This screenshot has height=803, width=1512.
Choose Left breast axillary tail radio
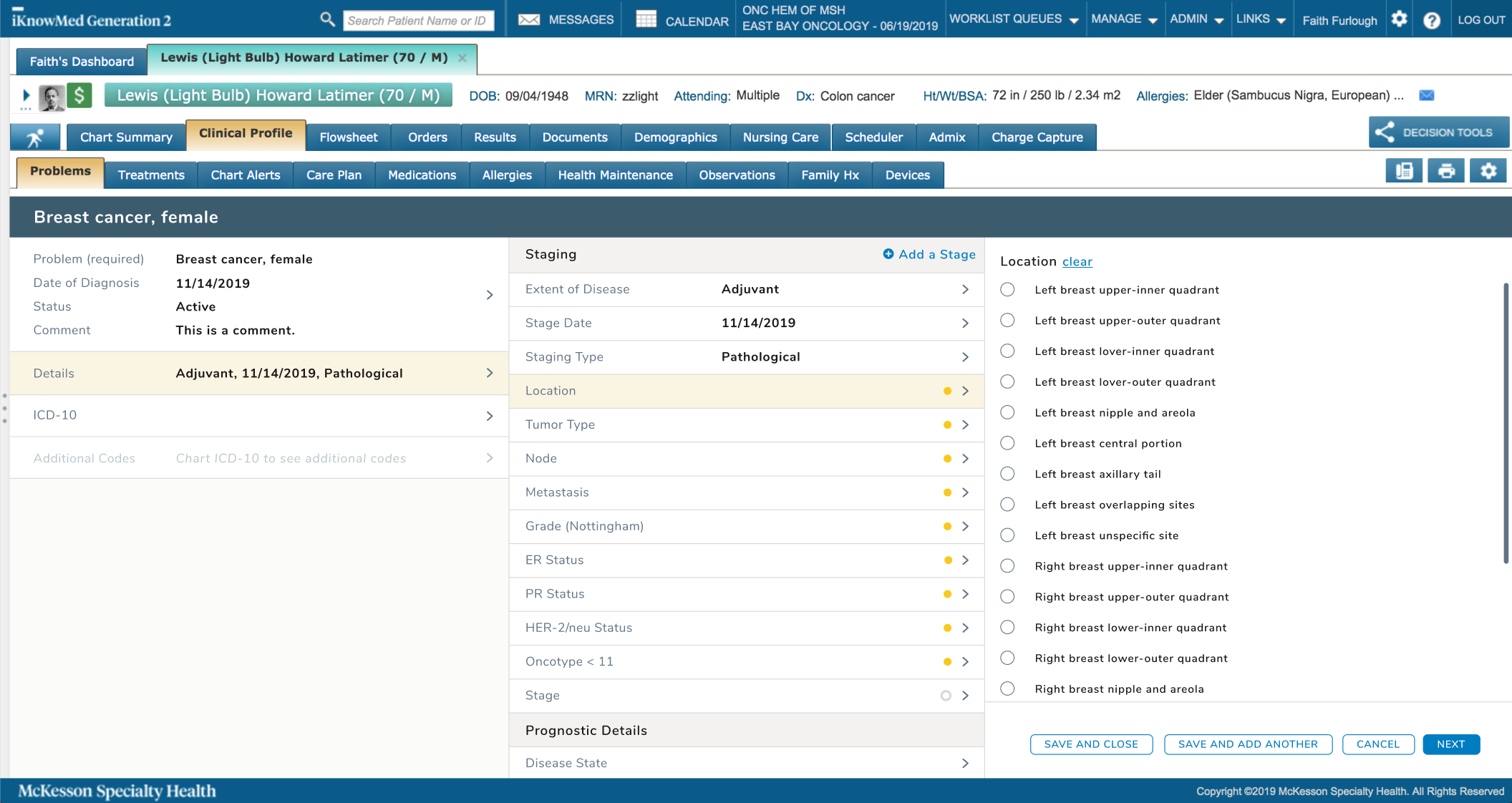pyautogui.click(x=1007, y=474)
